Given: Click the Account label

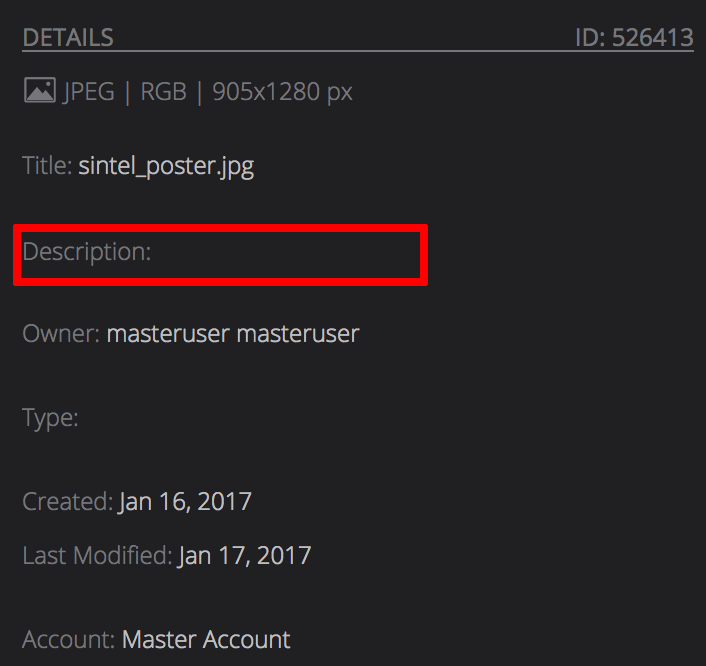Looking at the screenshot, I should coord(68,639).
